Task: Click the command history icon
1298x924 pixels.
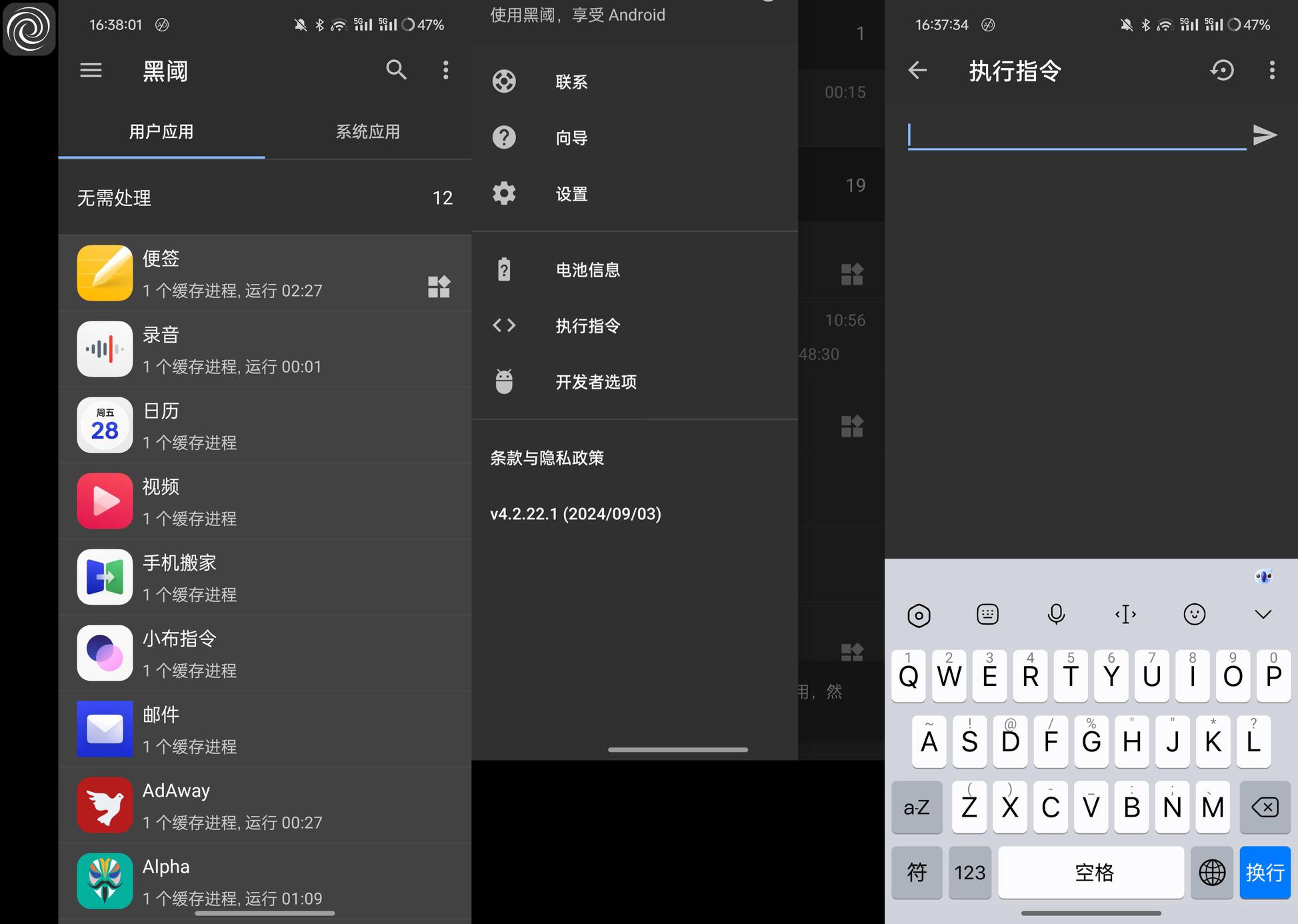Action: [1222, 70]
